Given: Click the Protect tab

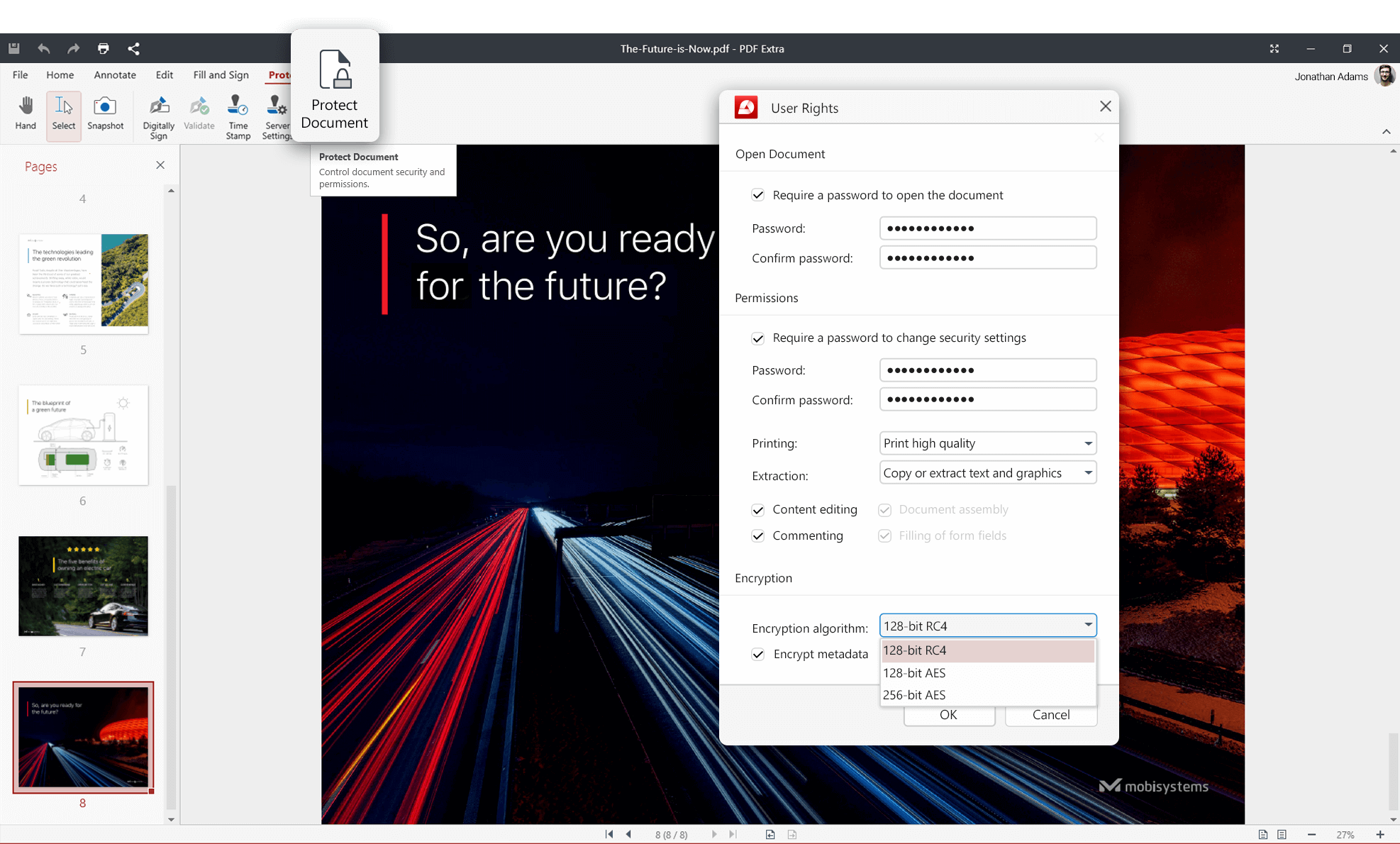Looking at the screenshot, I should click(x=279, y=75).
